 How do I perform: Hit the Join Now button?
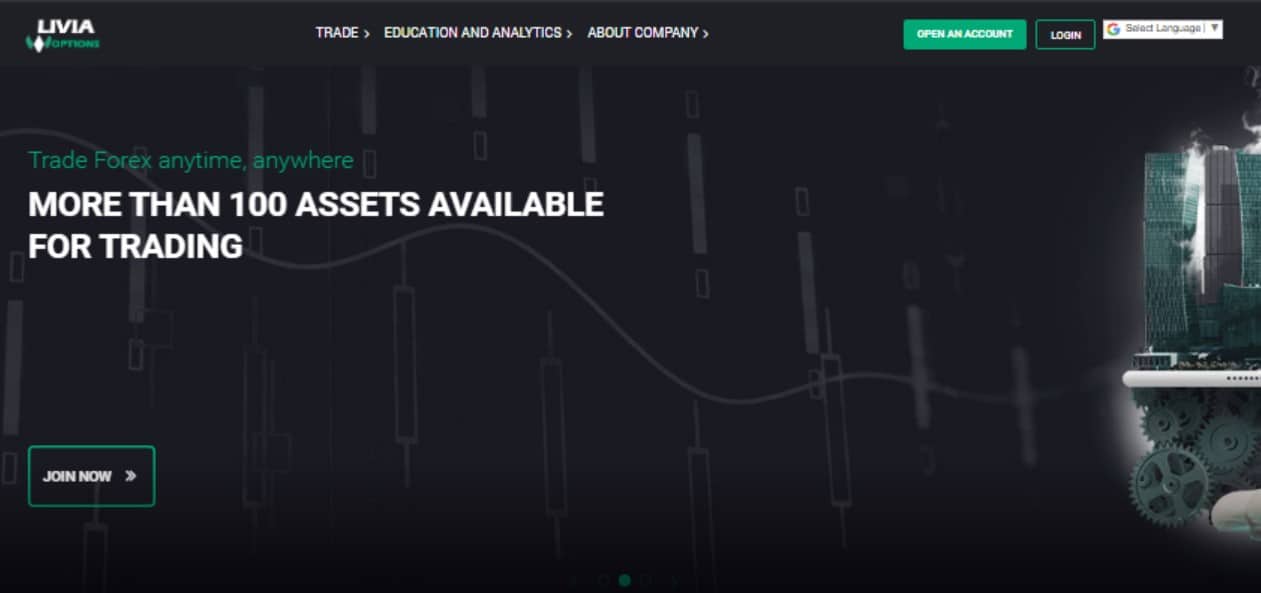pos(91,476)
